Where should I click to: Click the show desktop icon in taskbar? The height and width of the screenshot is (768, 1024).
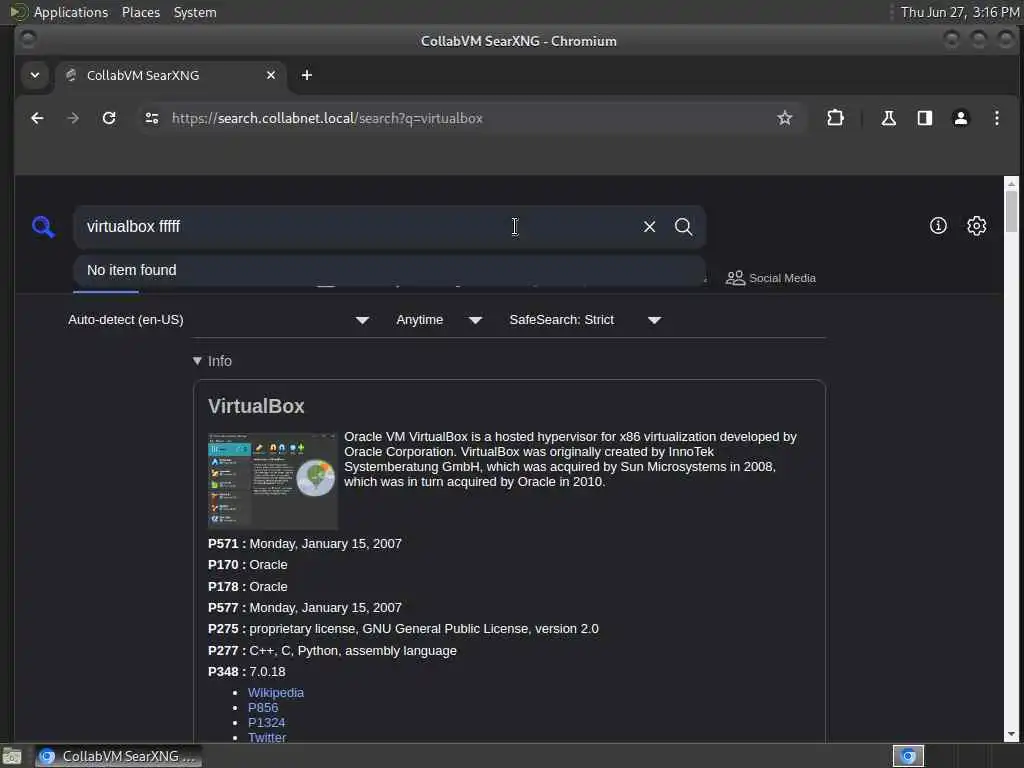pos(12,756)
